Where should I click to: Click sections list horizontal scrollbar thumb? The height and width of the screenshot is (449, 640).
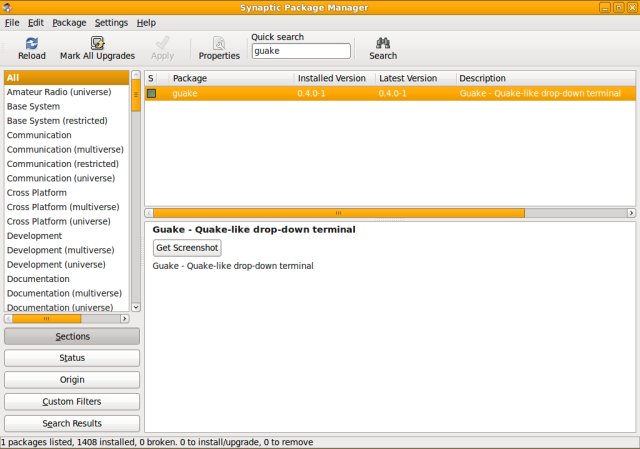46,318
